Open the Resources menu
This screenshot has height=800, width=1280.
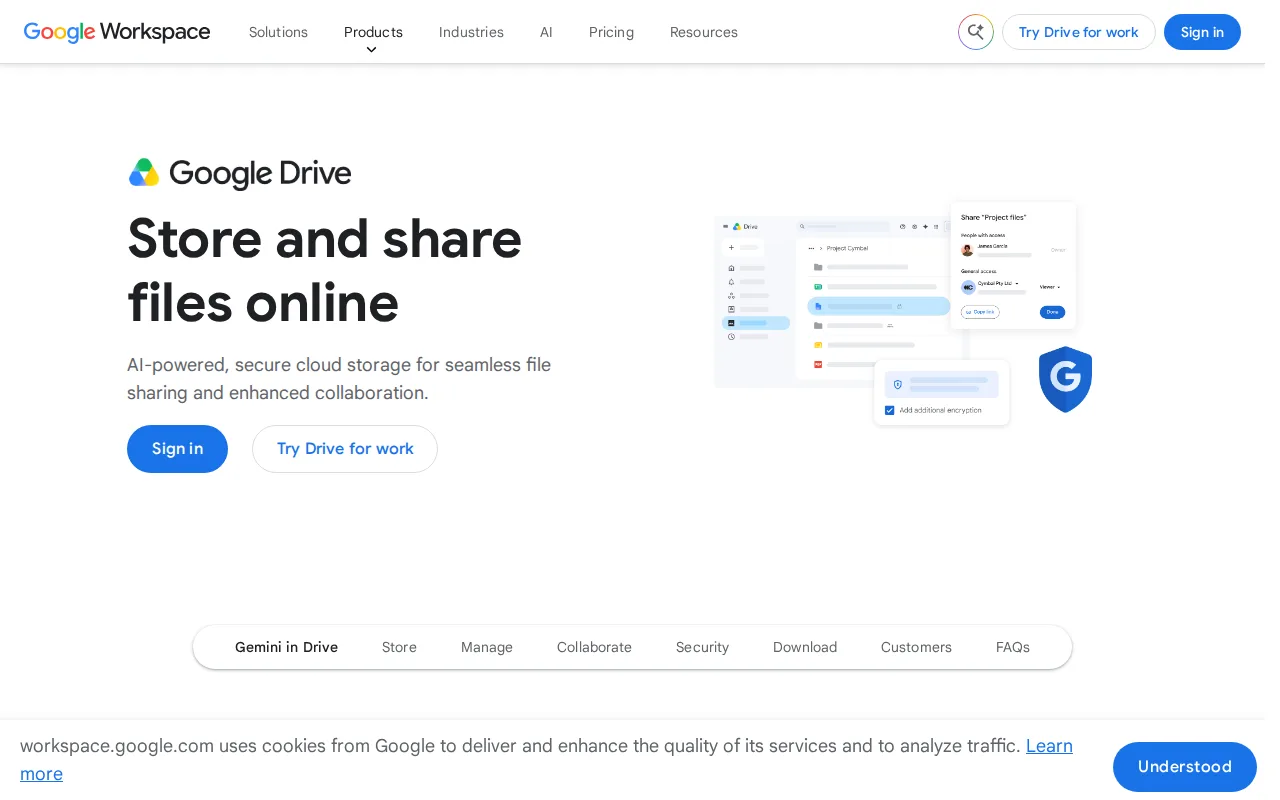tap(704, 32)
